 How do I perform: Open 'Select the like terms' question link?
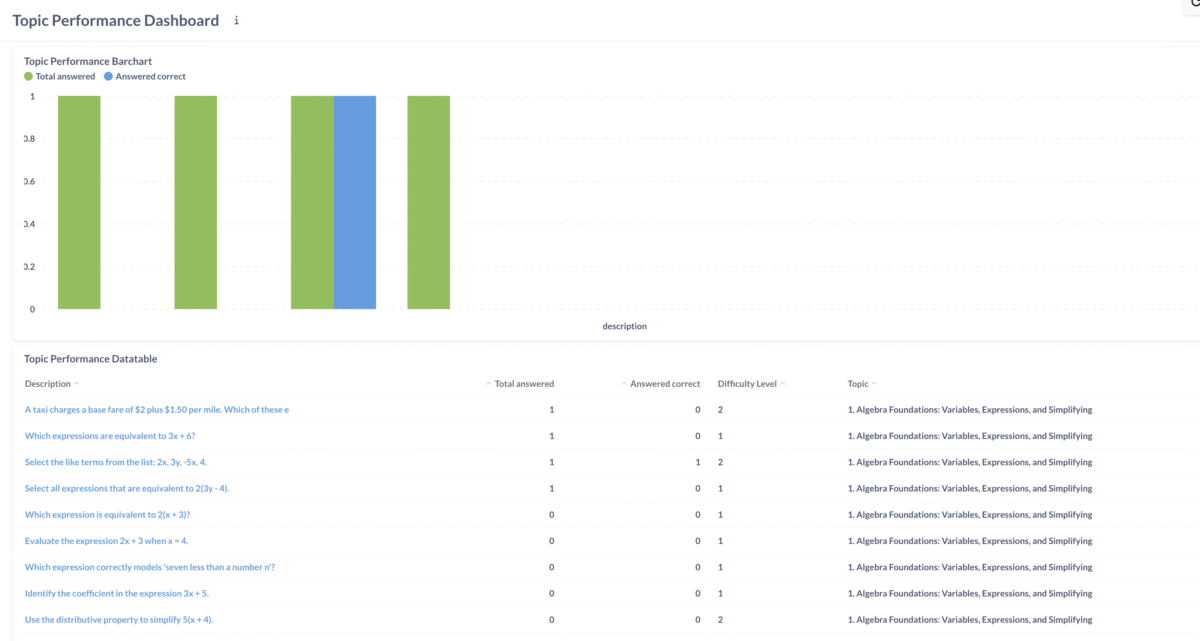click(x=115, y=462)
